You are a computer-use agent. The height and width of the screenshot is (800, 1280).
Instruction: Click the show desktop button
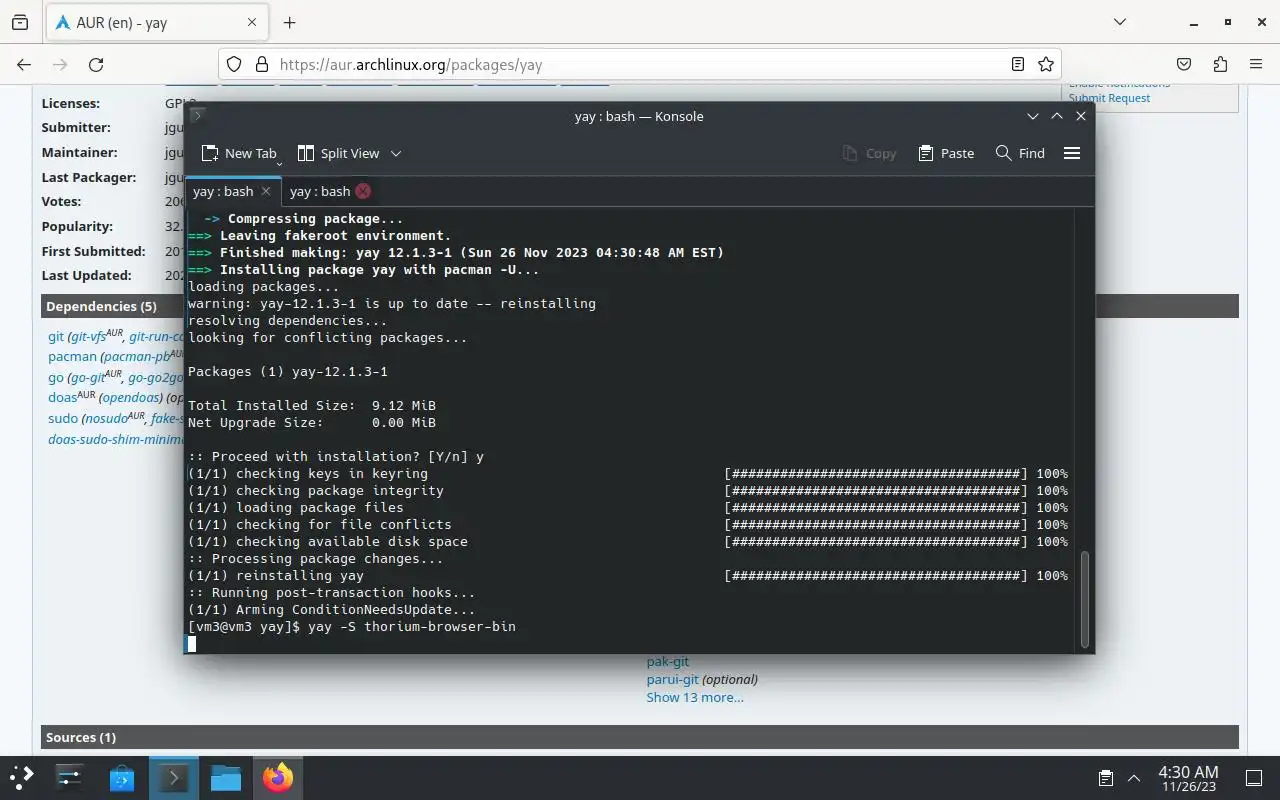(1254, 778)
